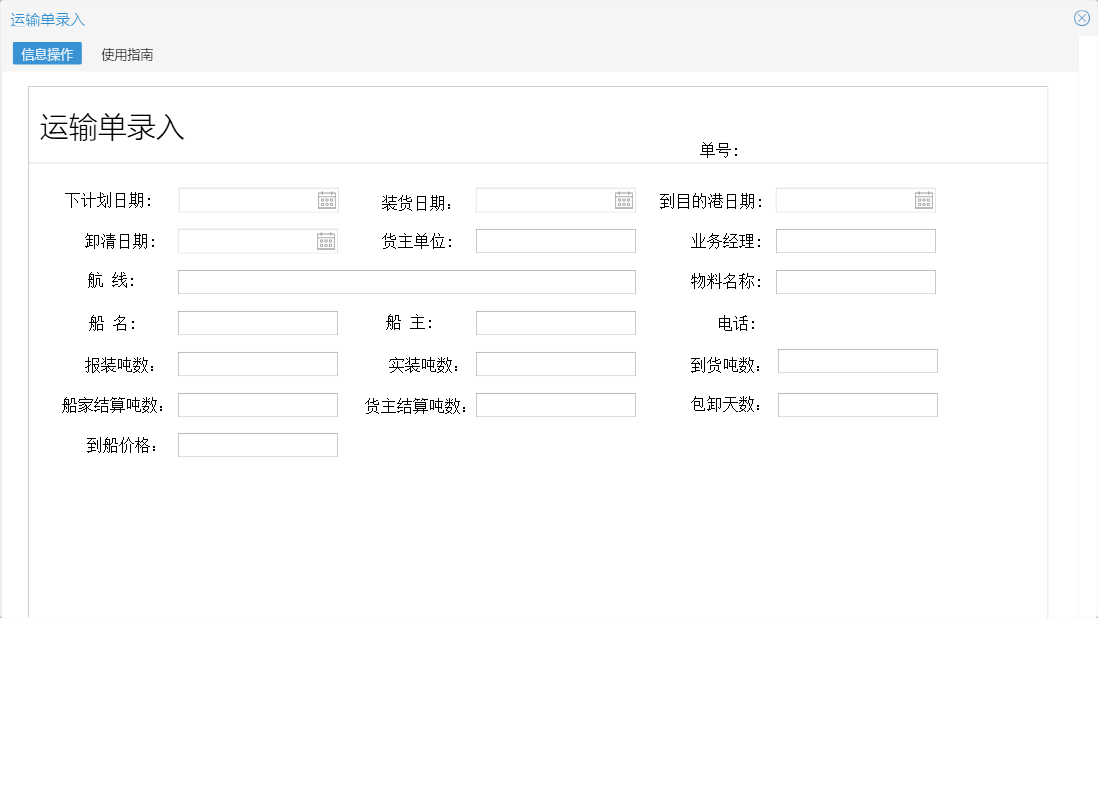Click the 货主结算吨数 text box
This screenshot has height=787, width=1098.
555,404
